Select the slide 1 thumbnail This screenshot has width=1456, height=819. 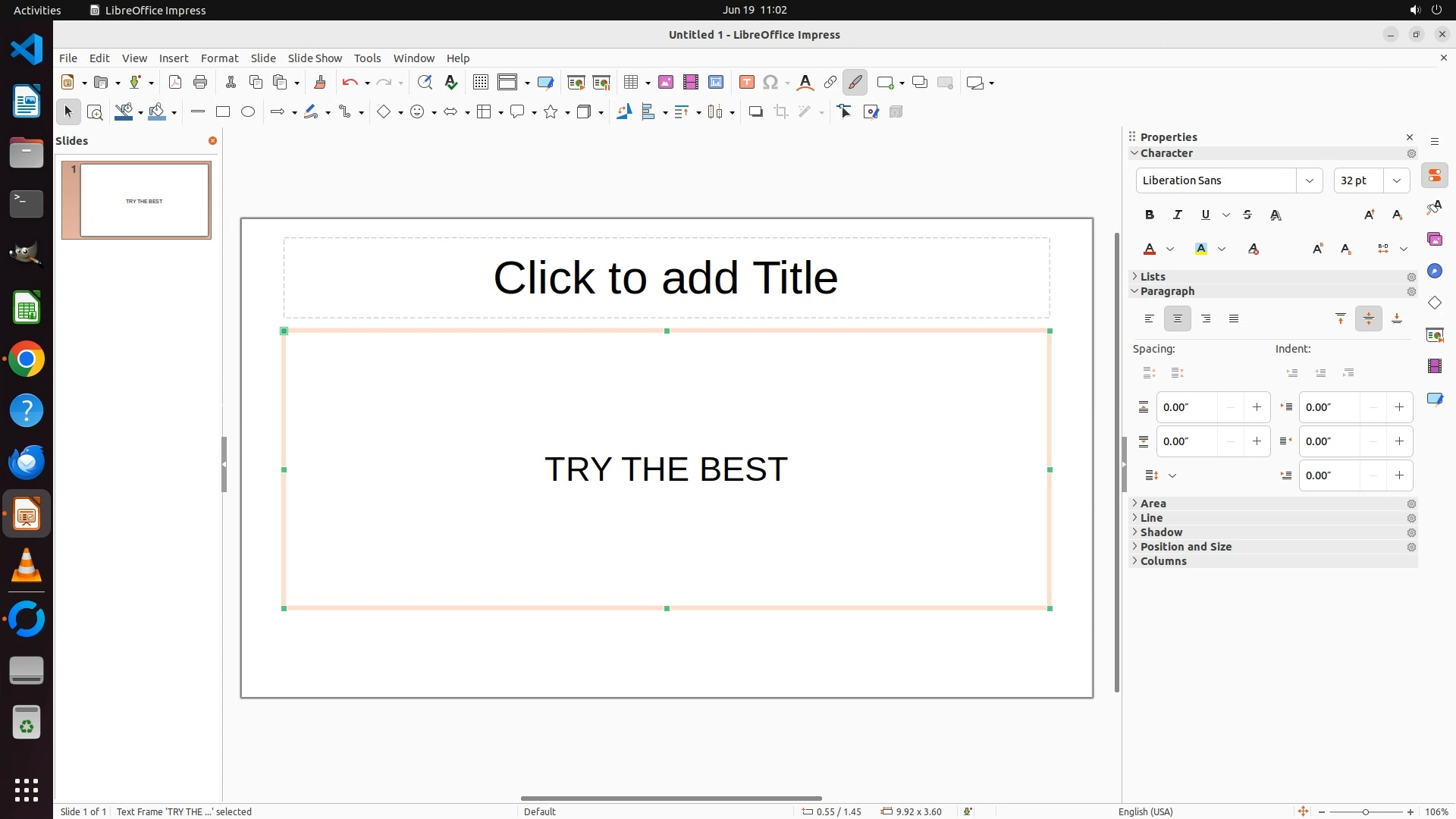click(x=144, y=201)
